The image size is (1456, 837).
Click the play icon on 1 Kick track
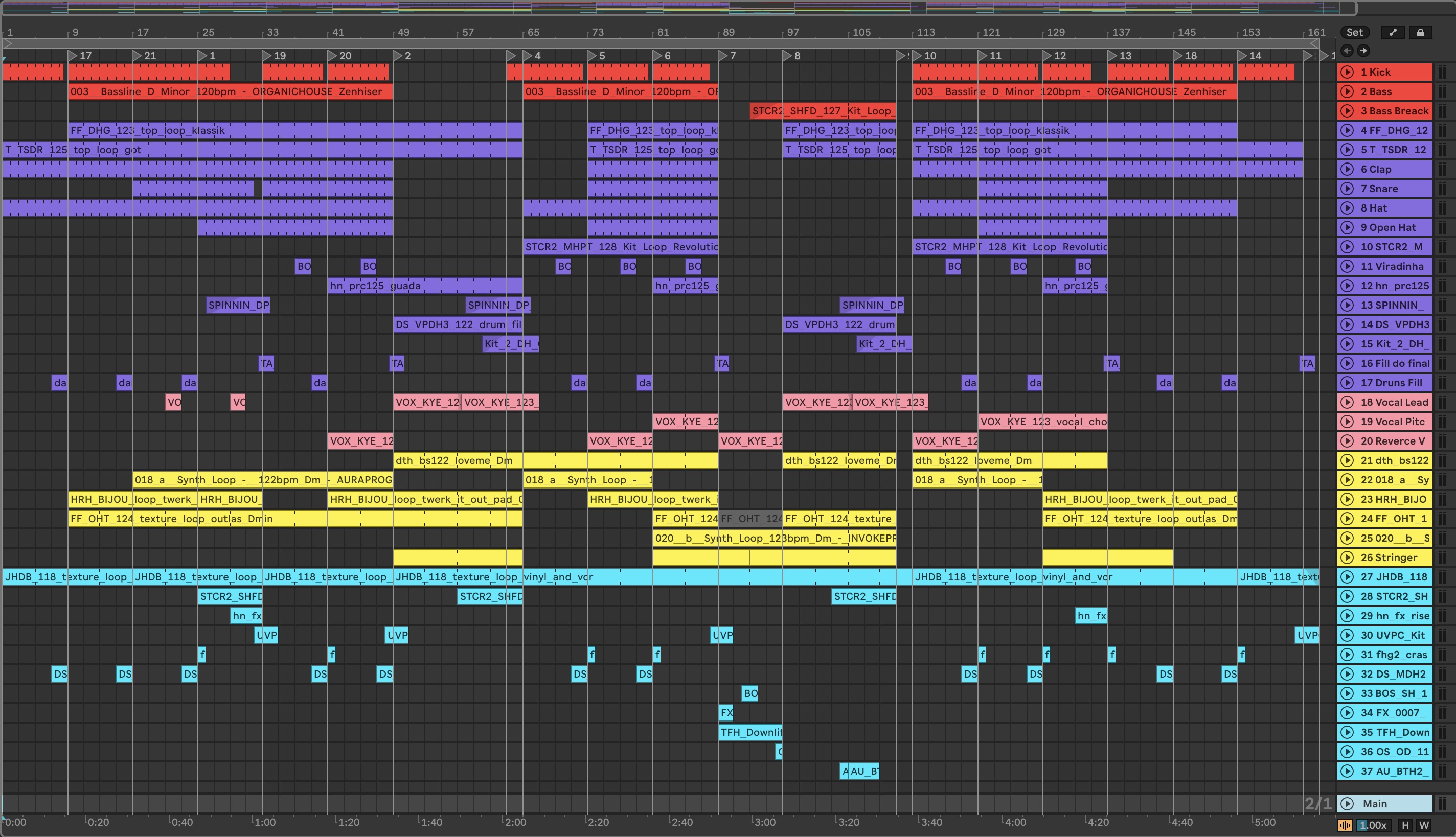[x=1347, y=72]
